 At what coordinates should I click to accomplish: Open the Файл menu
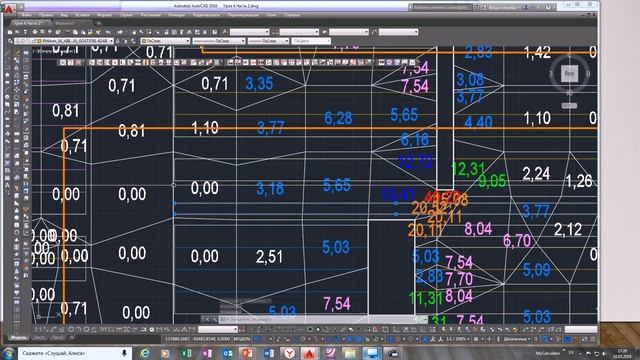(27, 15)
